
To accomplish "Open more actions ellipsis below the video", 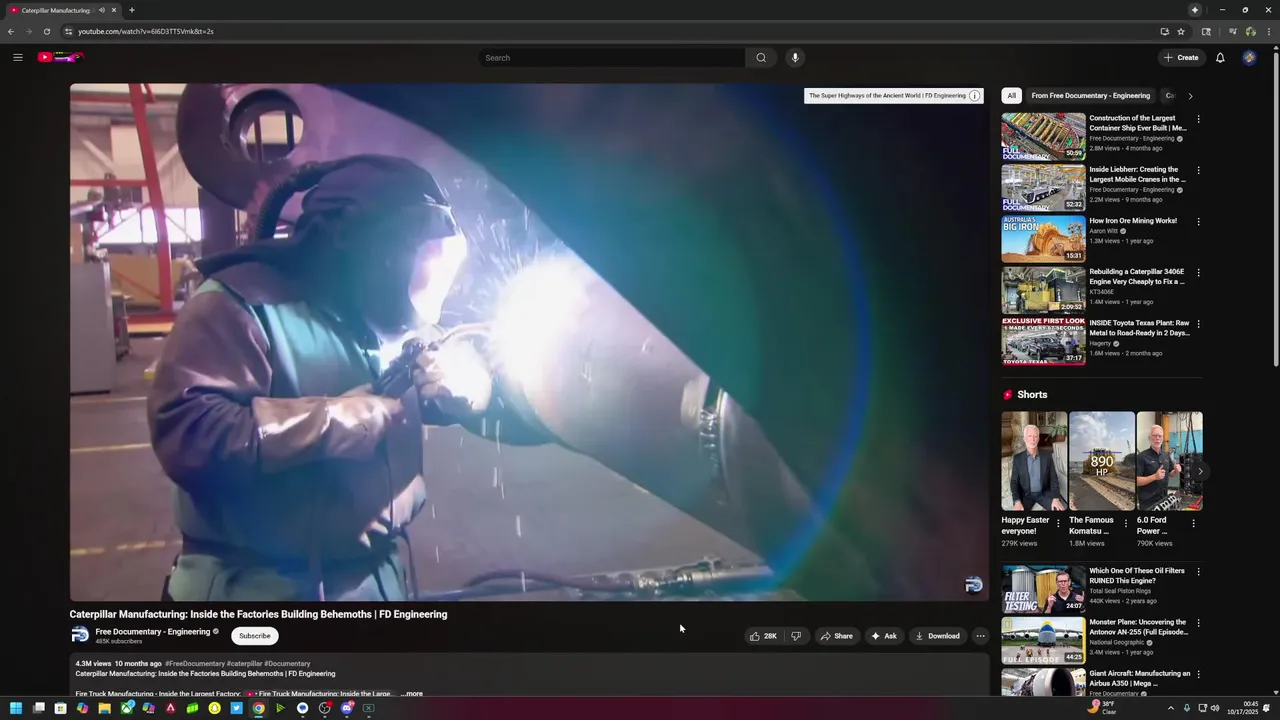I will point(980,636).
